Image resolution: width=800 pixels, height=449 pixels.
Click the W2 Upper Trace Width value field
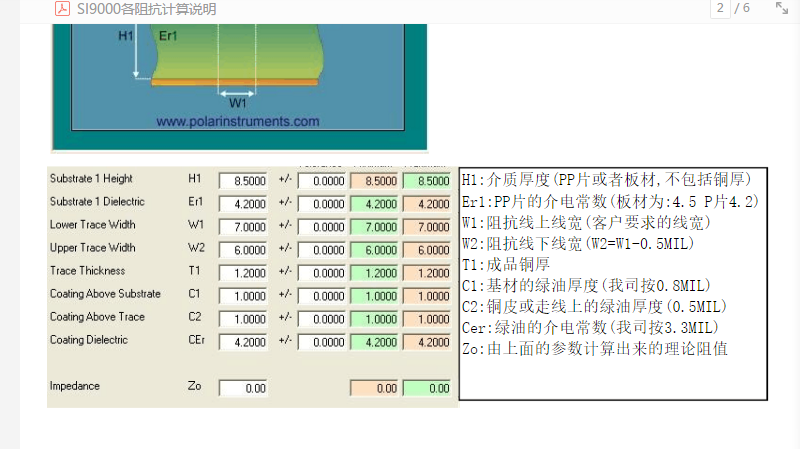243,250
